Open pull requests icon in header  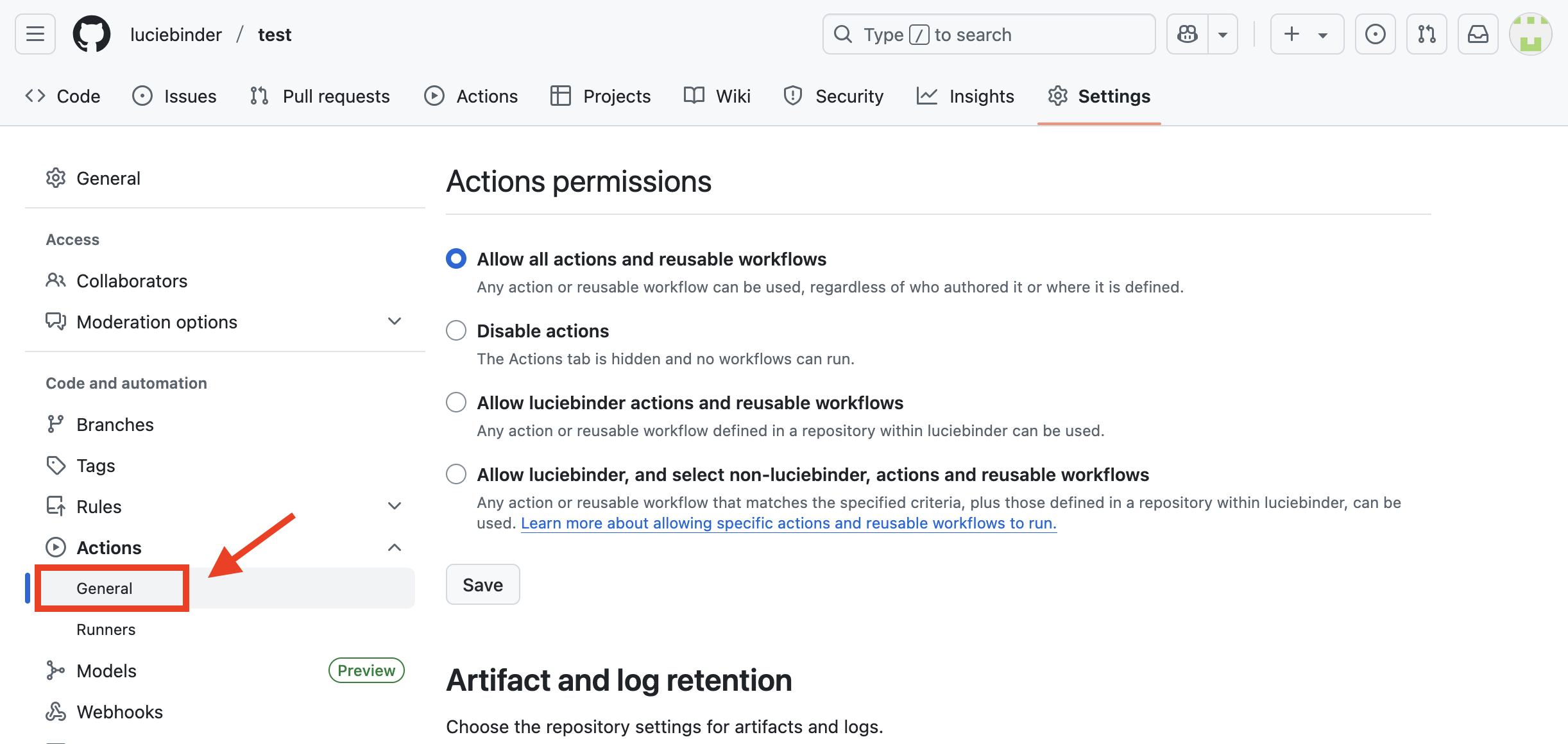tap(1426, 34)
